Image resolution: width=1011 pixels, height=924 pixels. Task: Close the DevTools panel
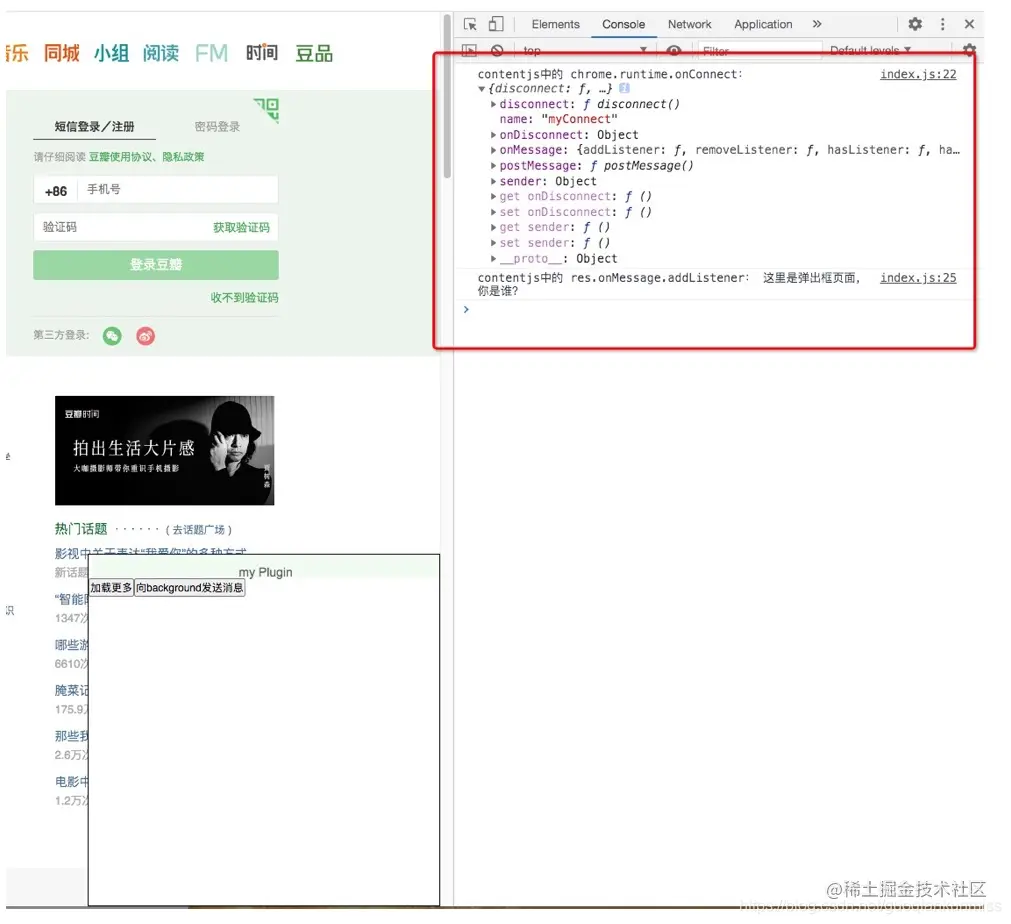pos(969,24)
